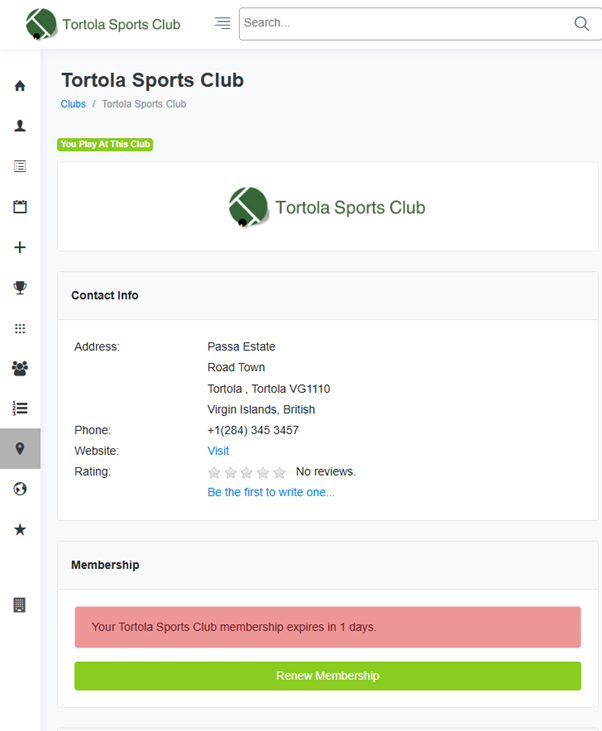
Task: Click the home icon in the sidebar
Action: [x=20, y=86]
